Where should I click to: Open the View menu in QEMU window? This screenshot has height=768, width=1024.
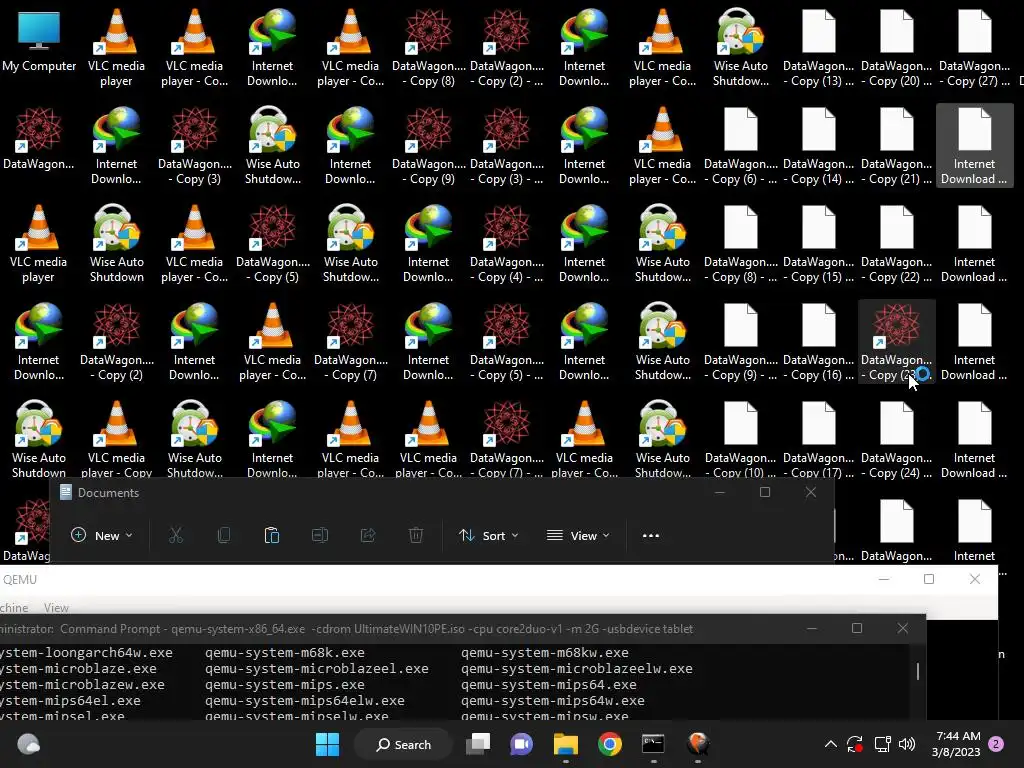[56, 608]
